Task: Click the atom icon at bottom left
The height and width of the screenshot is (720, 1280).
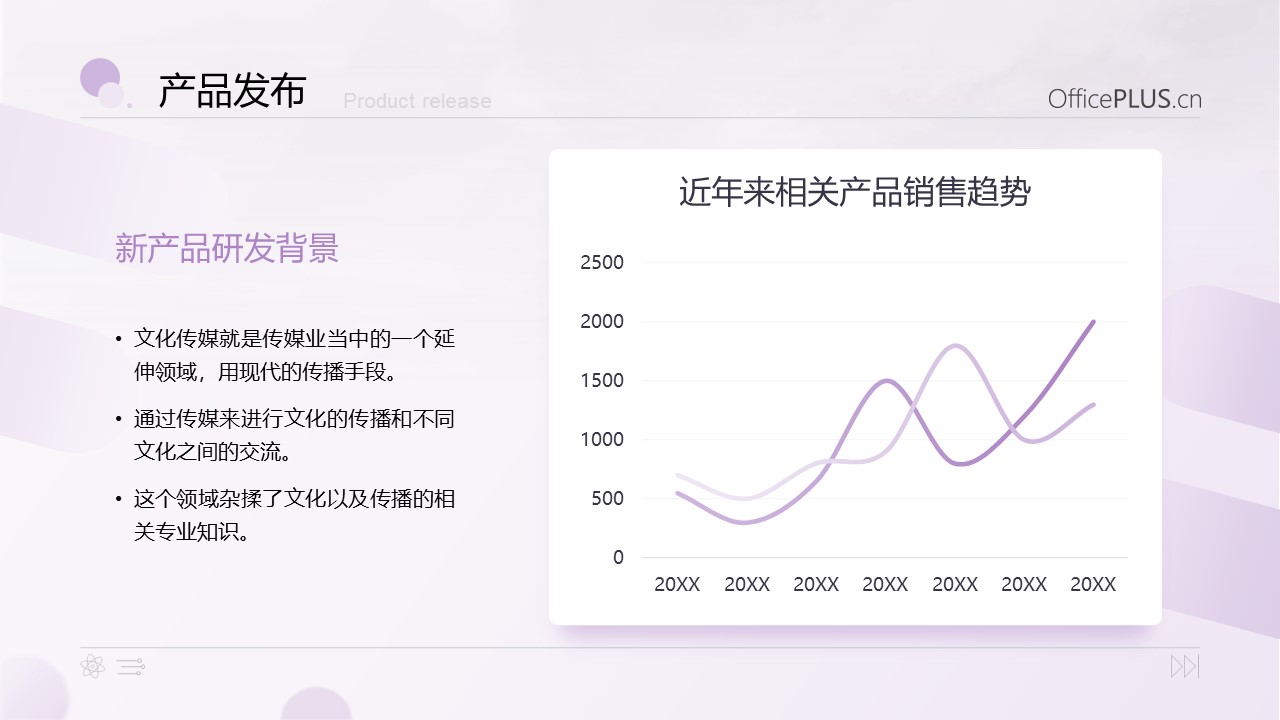Action: [92, 666]
